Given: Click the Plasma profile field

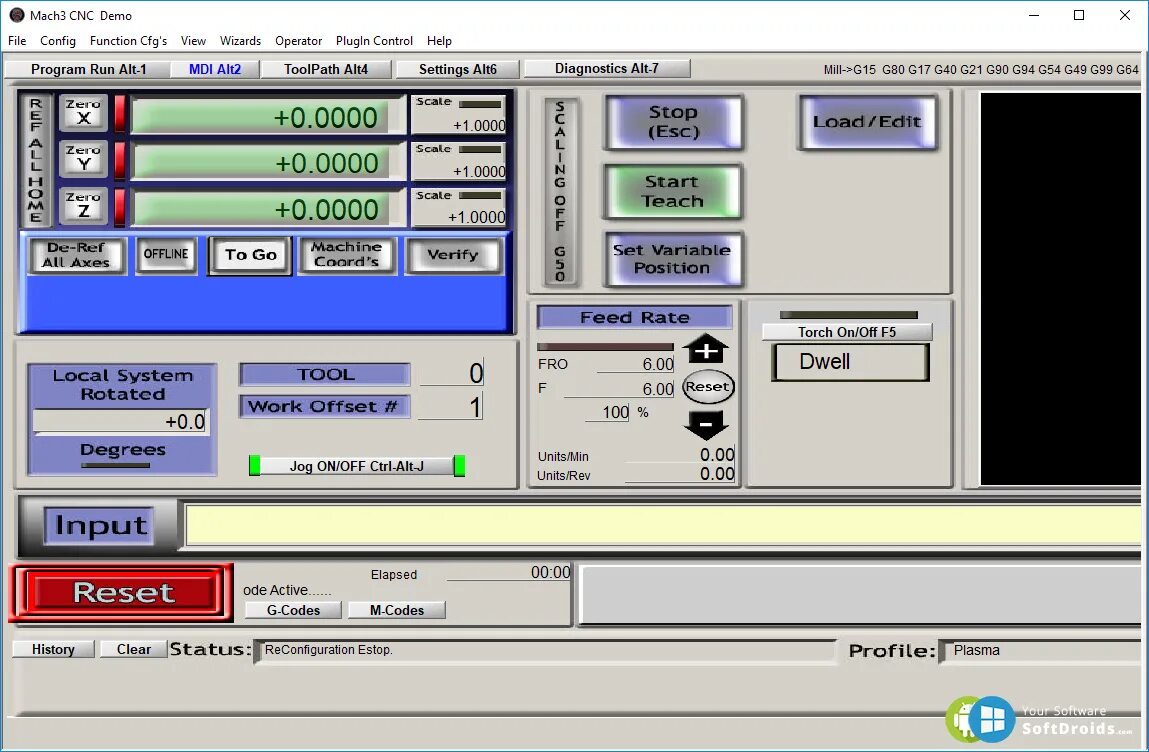Looking at the screenshot, I should (x=1041, y=651).
